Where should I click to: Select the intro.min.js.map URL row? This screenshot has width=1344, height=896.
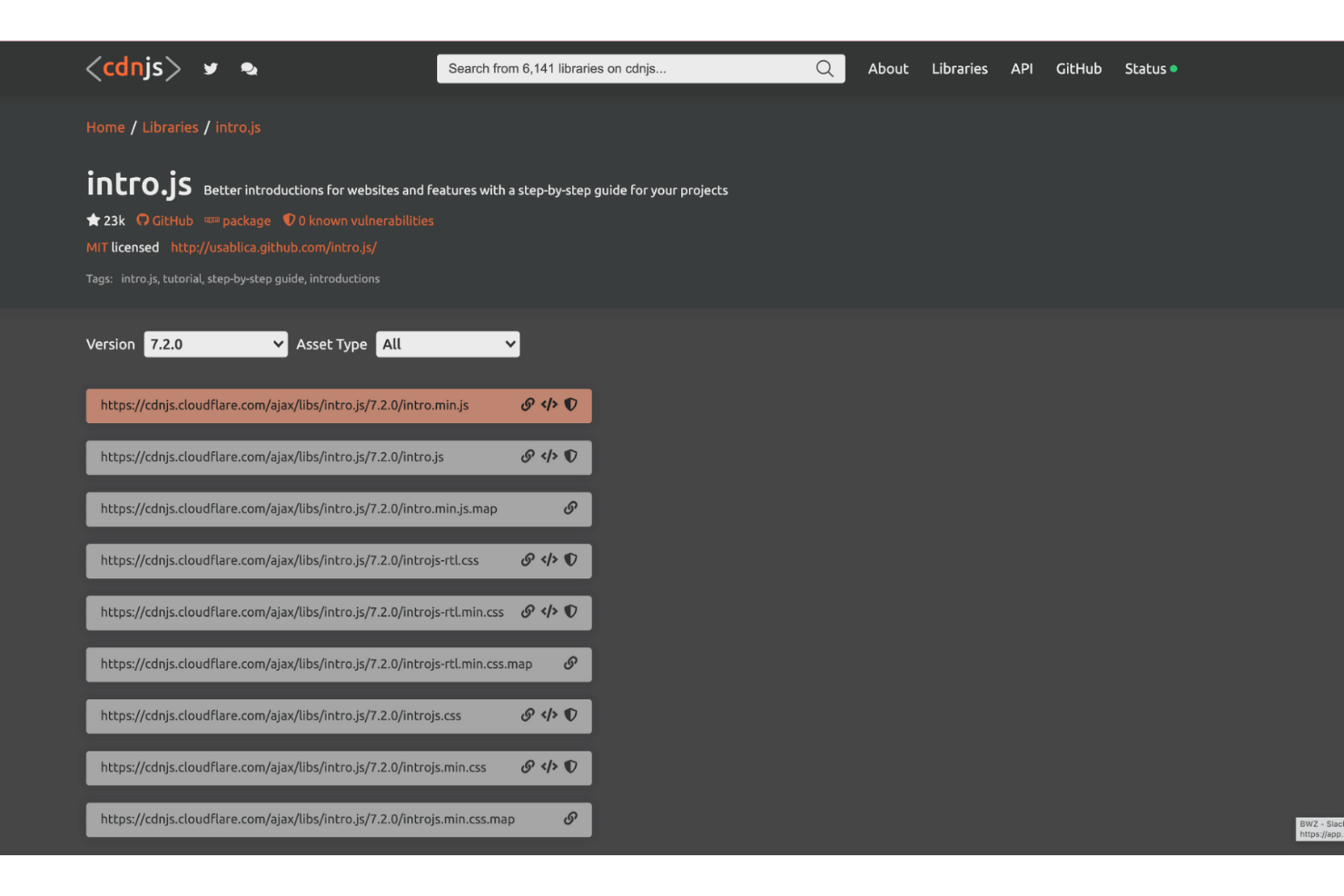[x=339, y=509]
